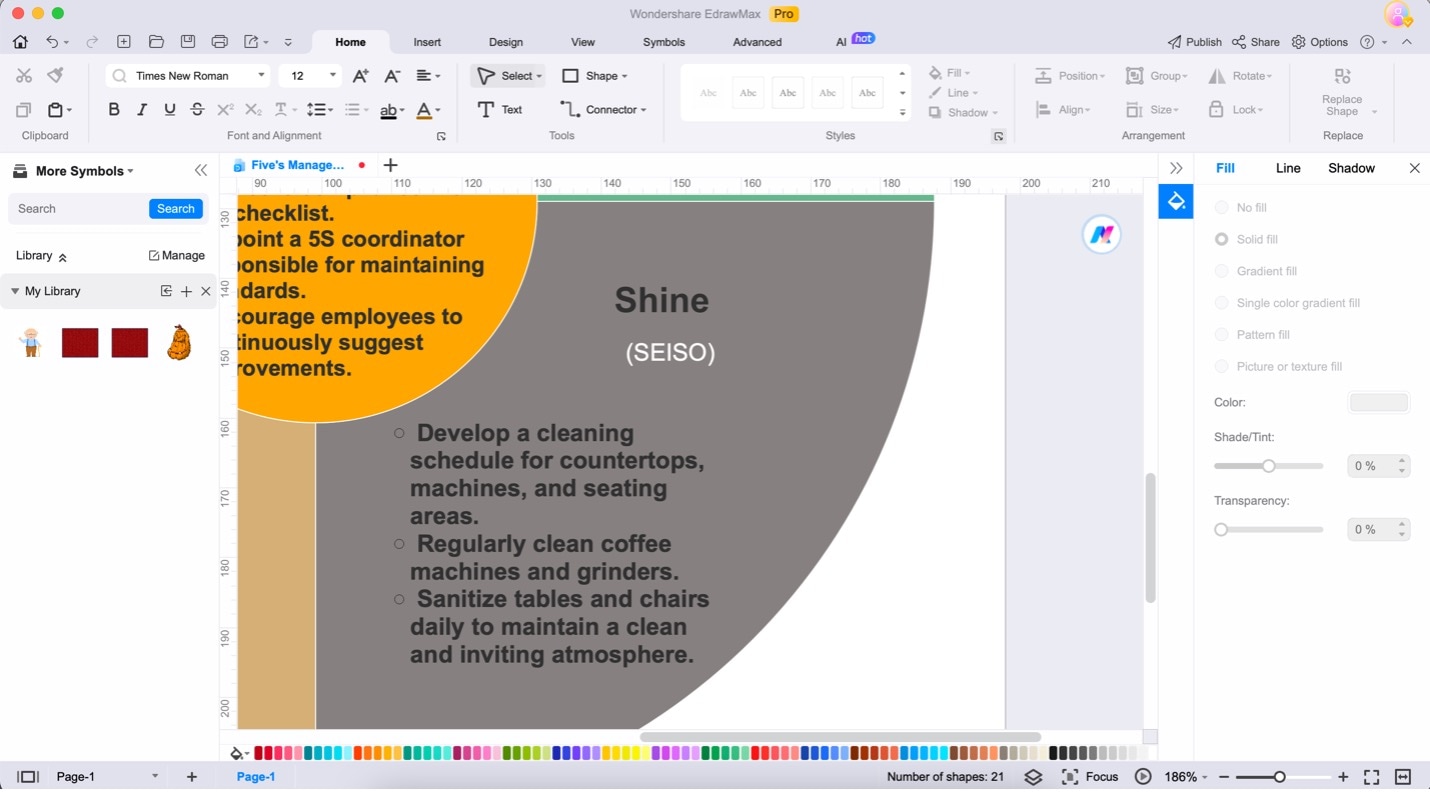Open the Page-1 selector dropdown

155,777
